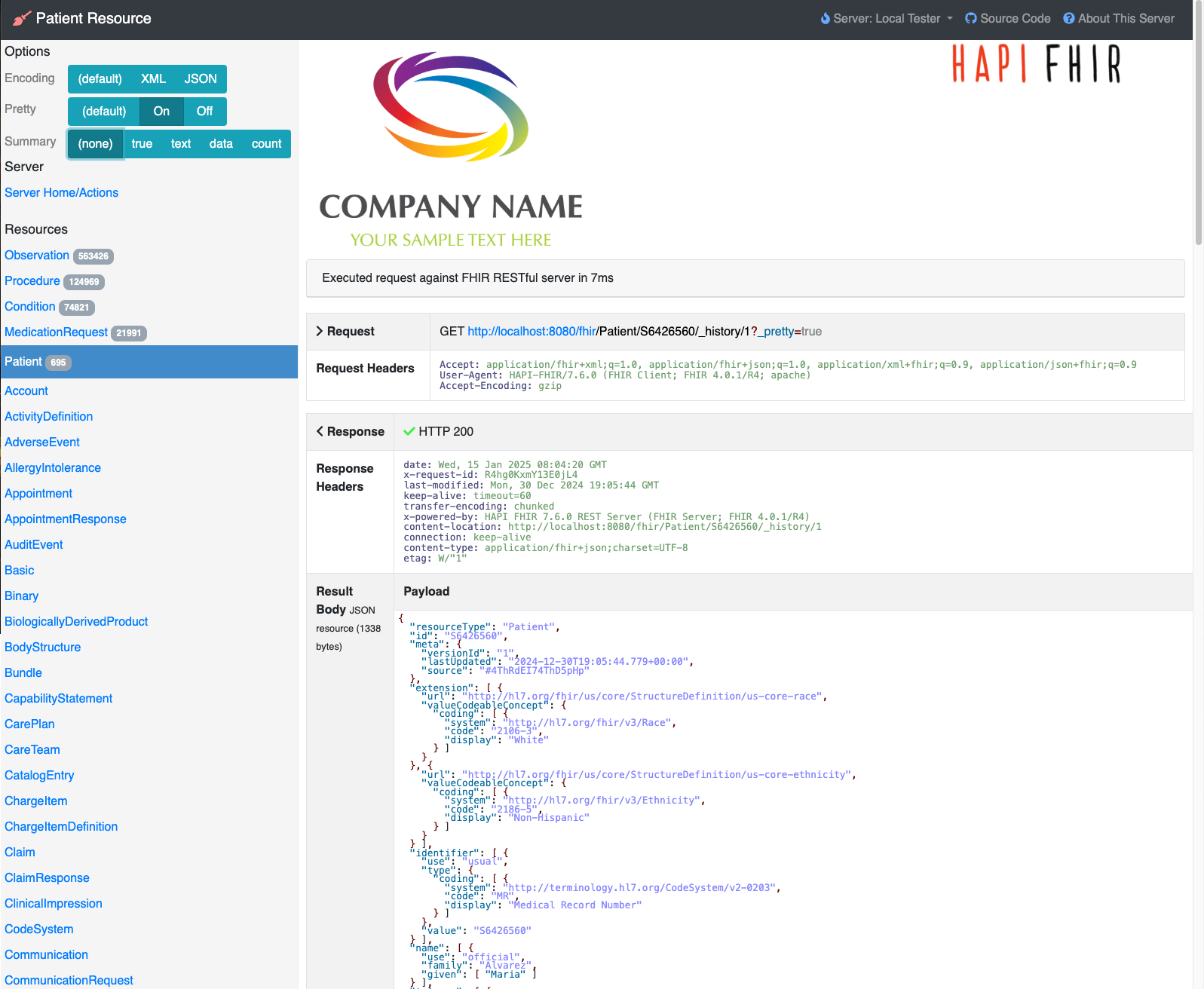Expand the Request section chevron
This screenshot has height=989, width=1204.
click(320, 332)
